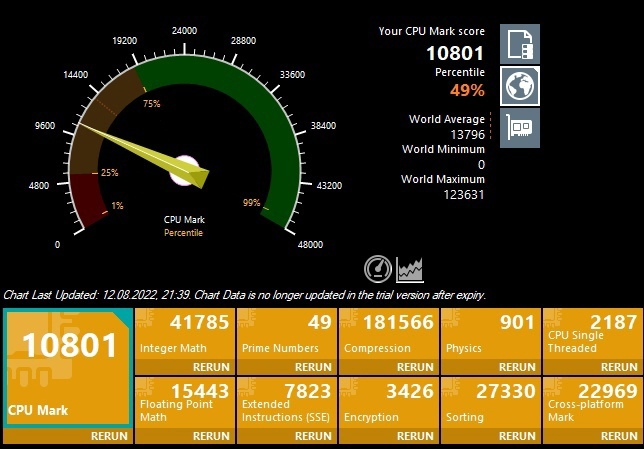Select the Sorting 27330 tile
Screen dimensions: 644x449
[x=491, y=403]
